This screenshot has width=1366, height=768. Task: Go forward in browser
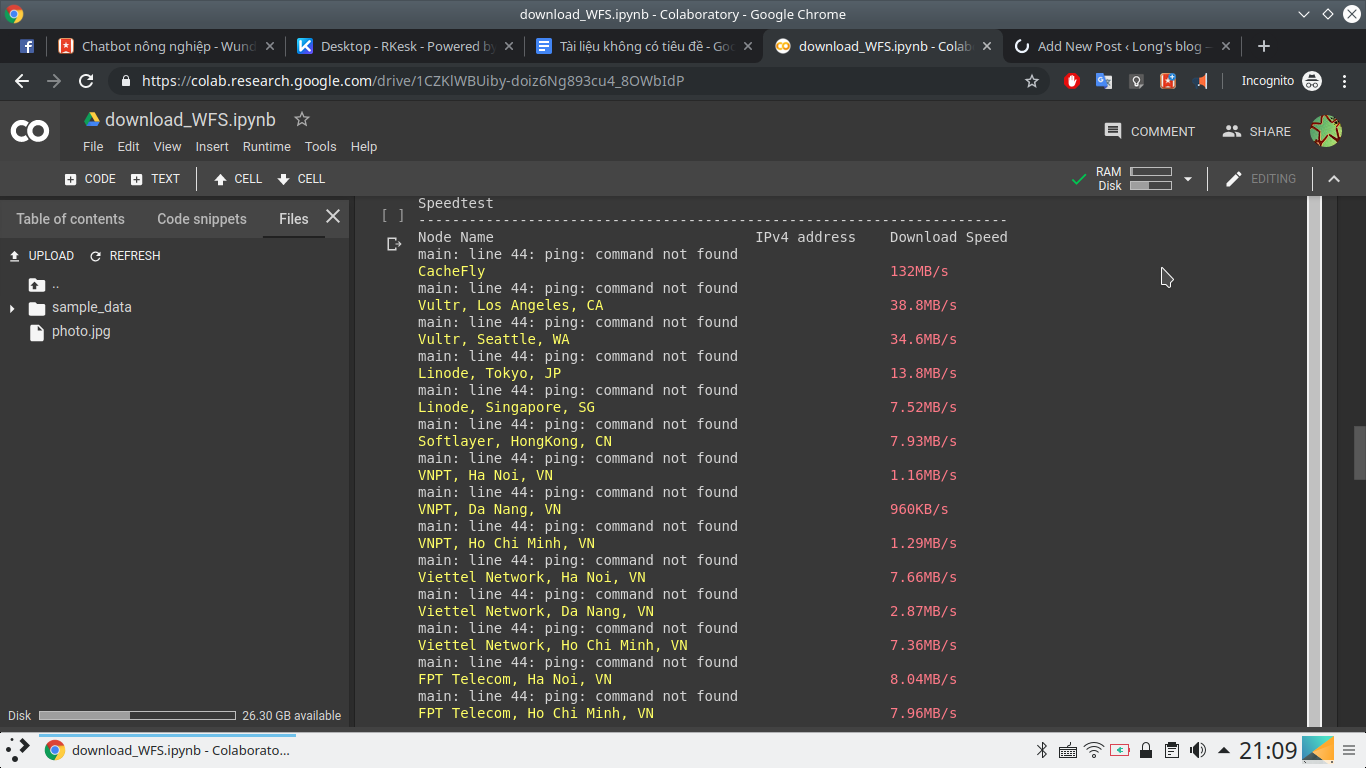(54, 81)
